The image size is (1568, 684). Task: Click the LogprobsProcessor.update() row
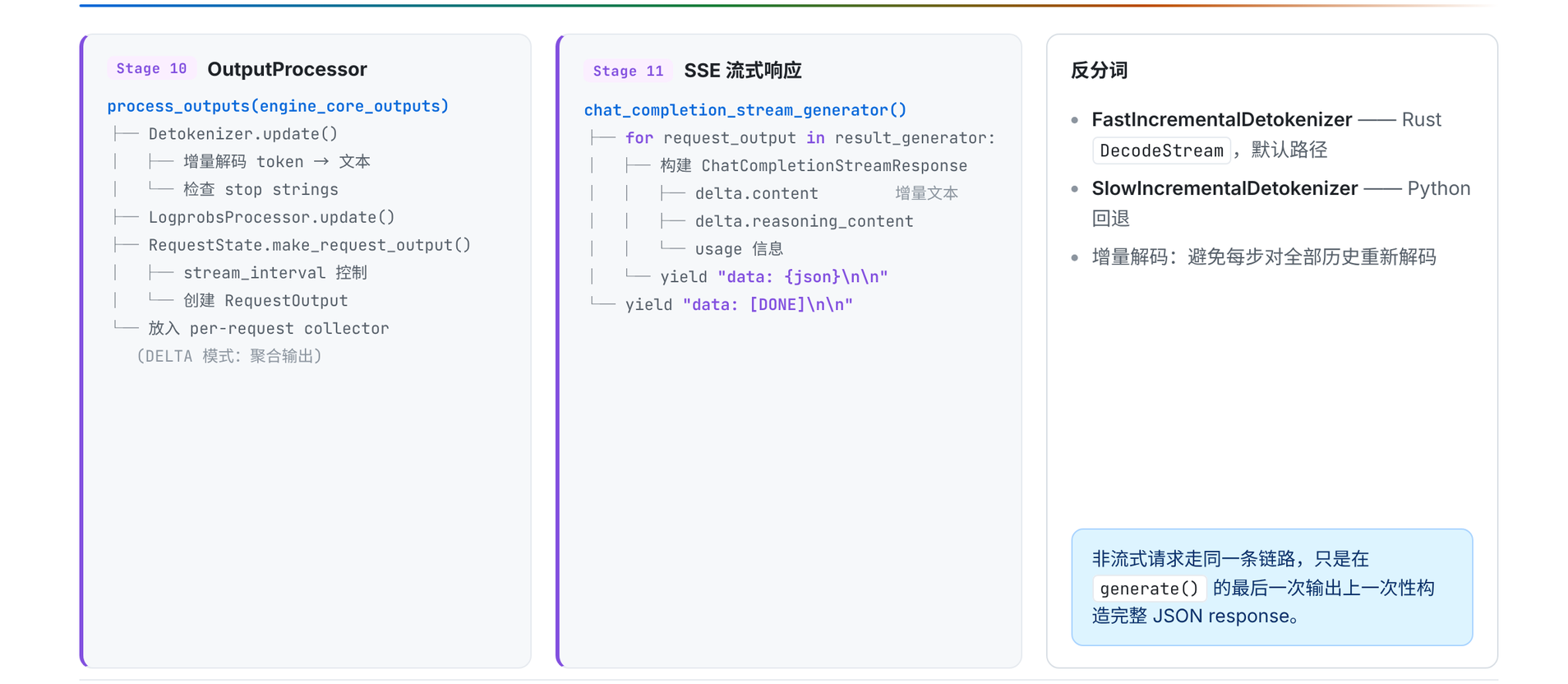click(271, 217)
